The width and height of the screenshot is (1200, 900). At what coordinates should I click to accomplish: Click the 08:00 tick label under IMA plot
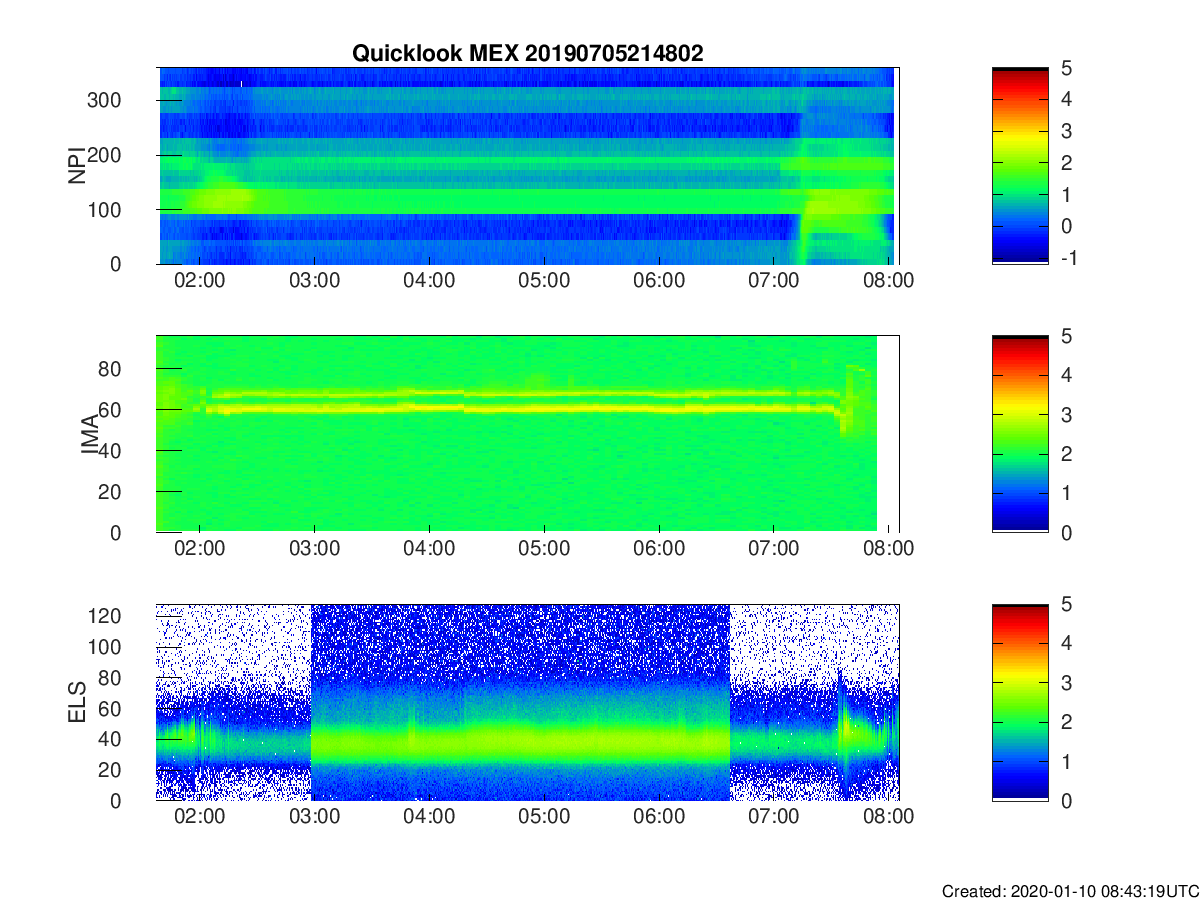click(x=889, y=549)
